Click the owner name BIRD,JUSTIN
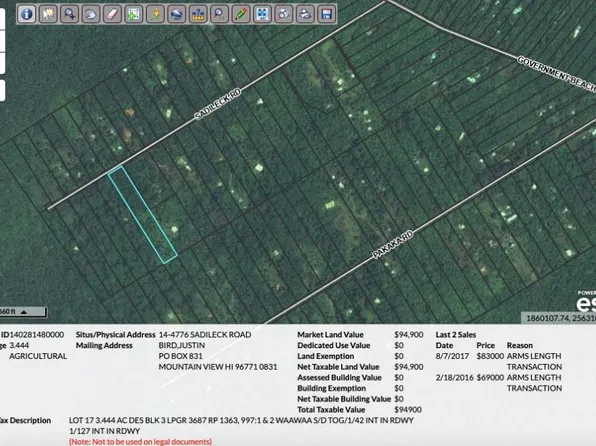The image size is (596, 446). [x=182, y=345]
